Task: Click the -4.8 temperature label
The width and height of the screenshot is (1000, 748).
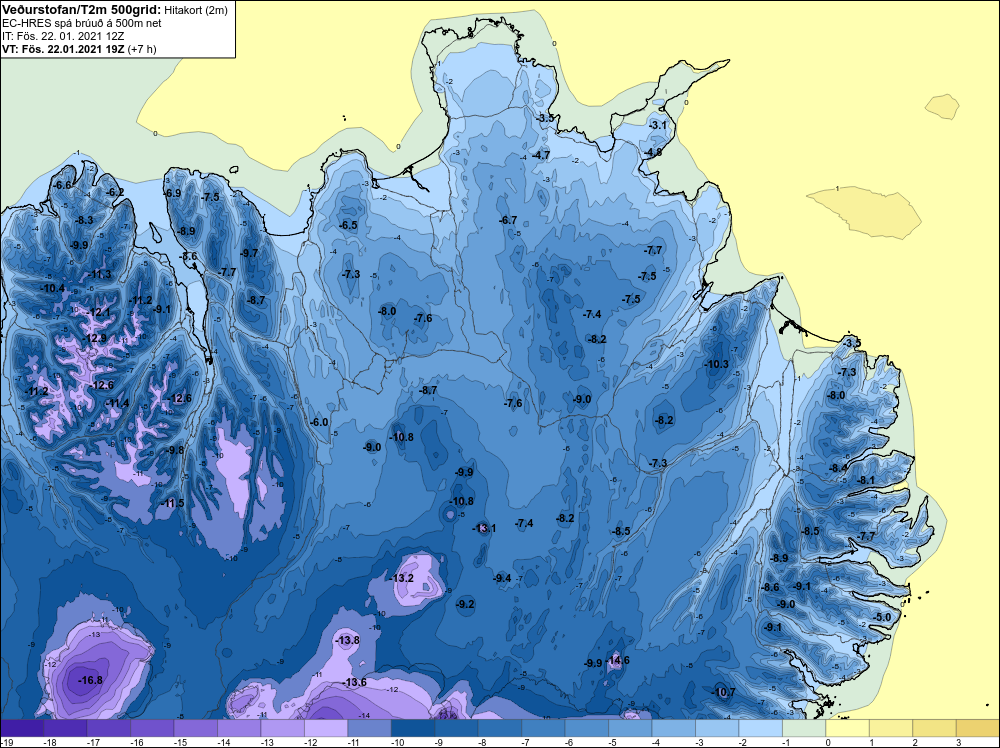Action: [x=652, y=152]
